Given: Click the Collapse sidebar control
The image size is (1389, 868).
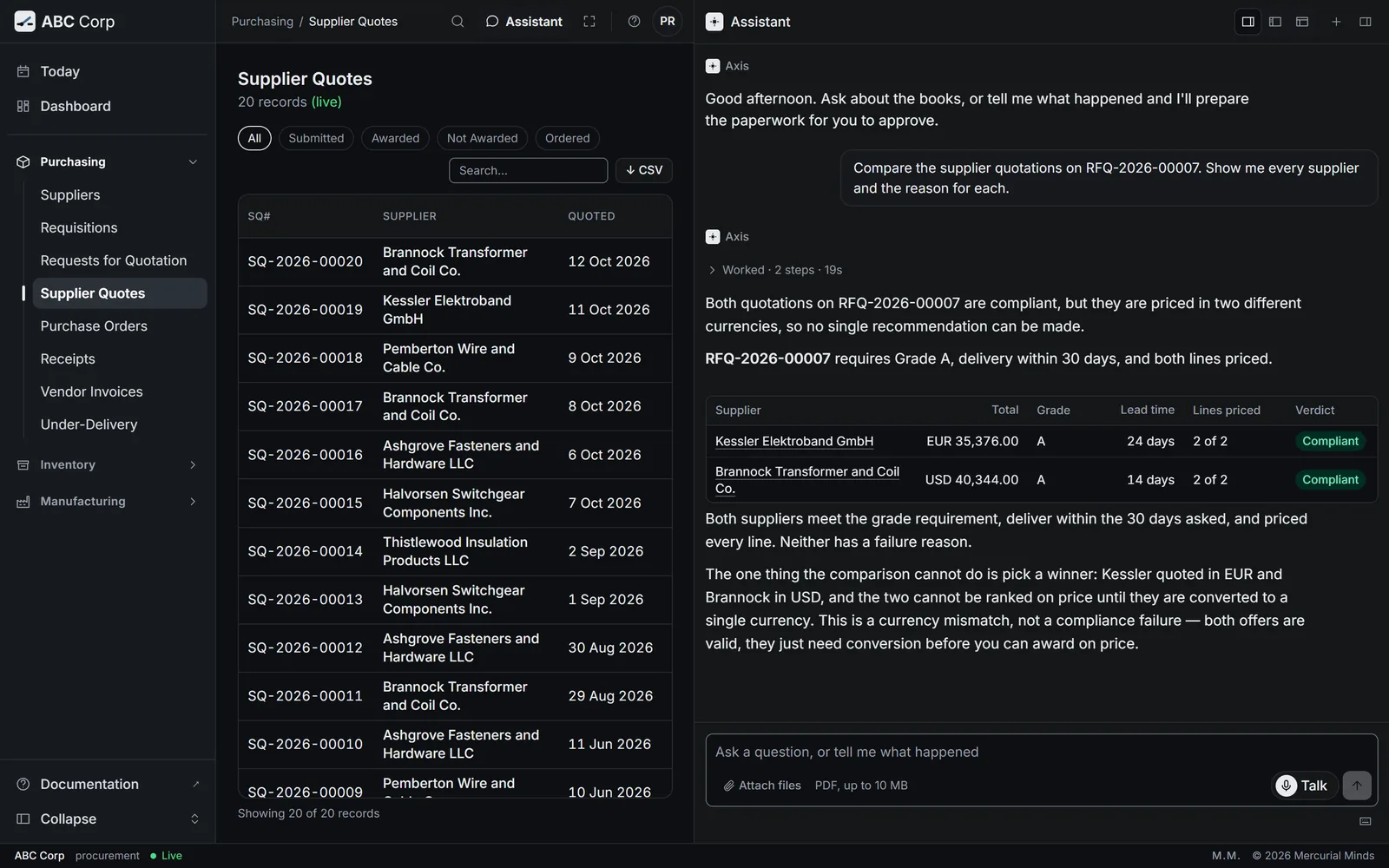Looking at the screenshot, I should pos(108,819).
